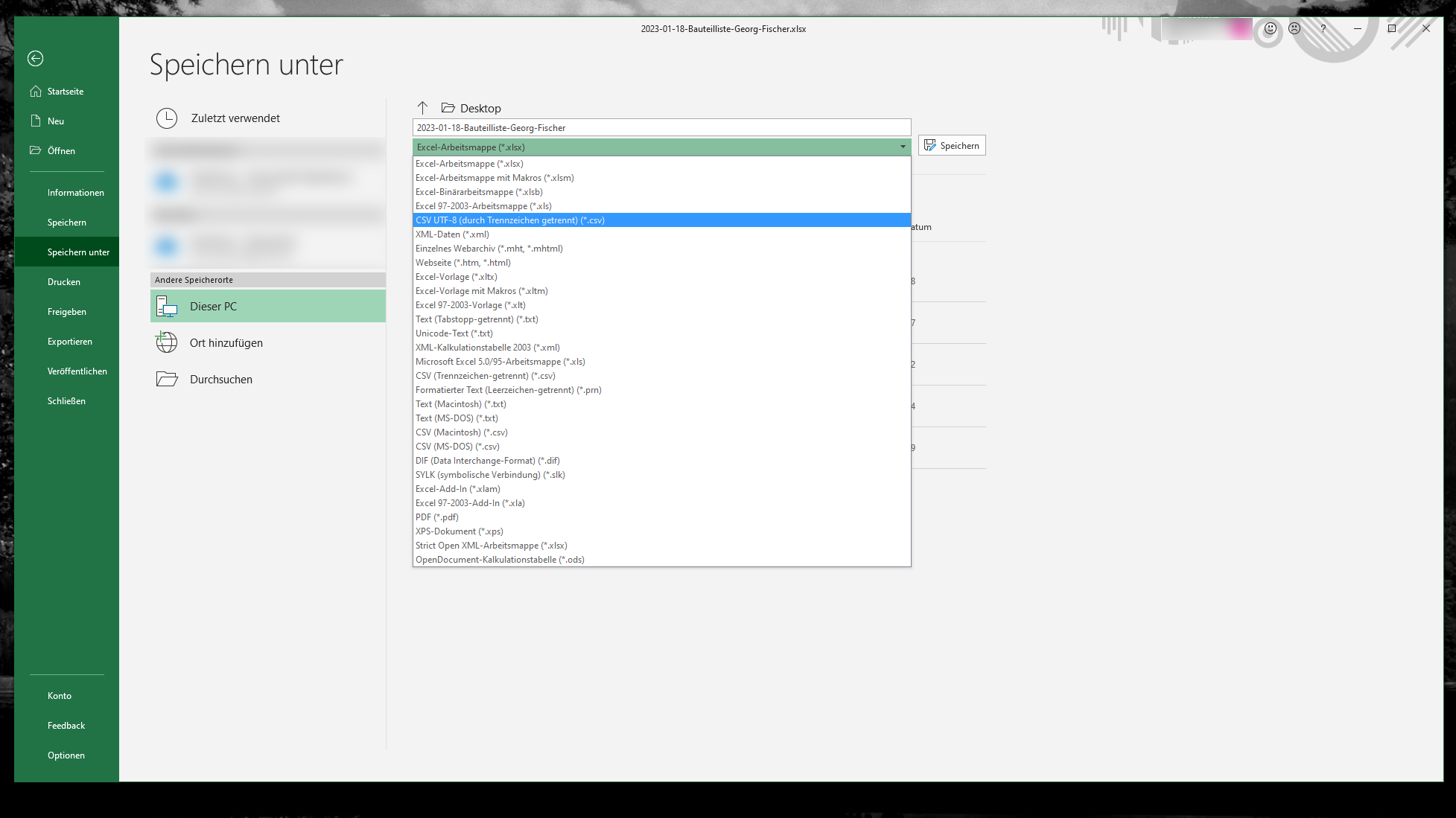Screen dimensions: 1456x818
Task: Click the Neu document icon
Action: pos(35,121)
